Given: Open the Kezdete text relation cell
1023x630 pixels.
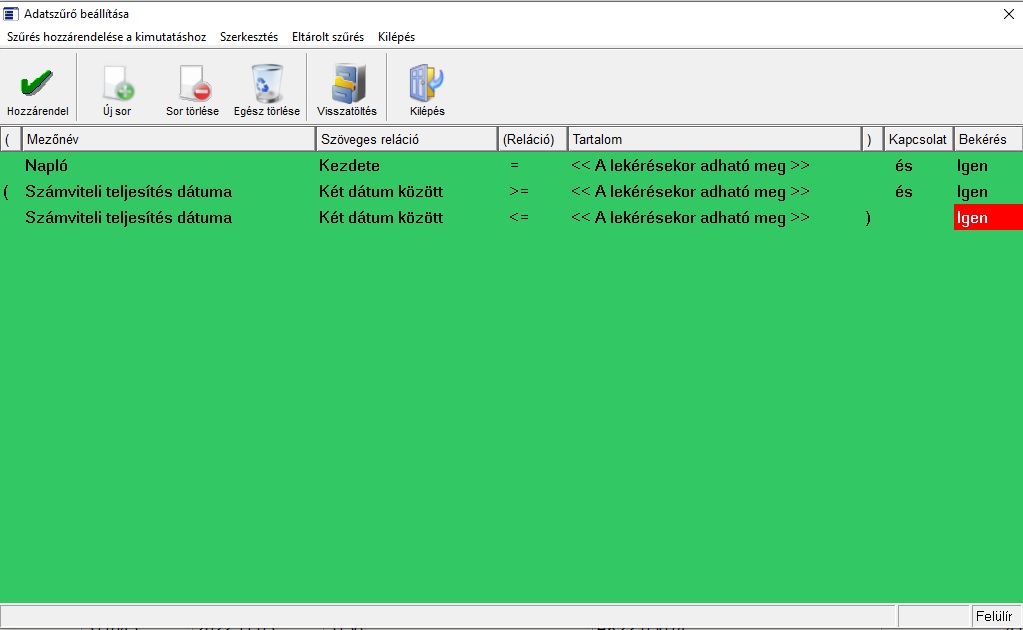Looking at the screenshot, I should (350, 166).
